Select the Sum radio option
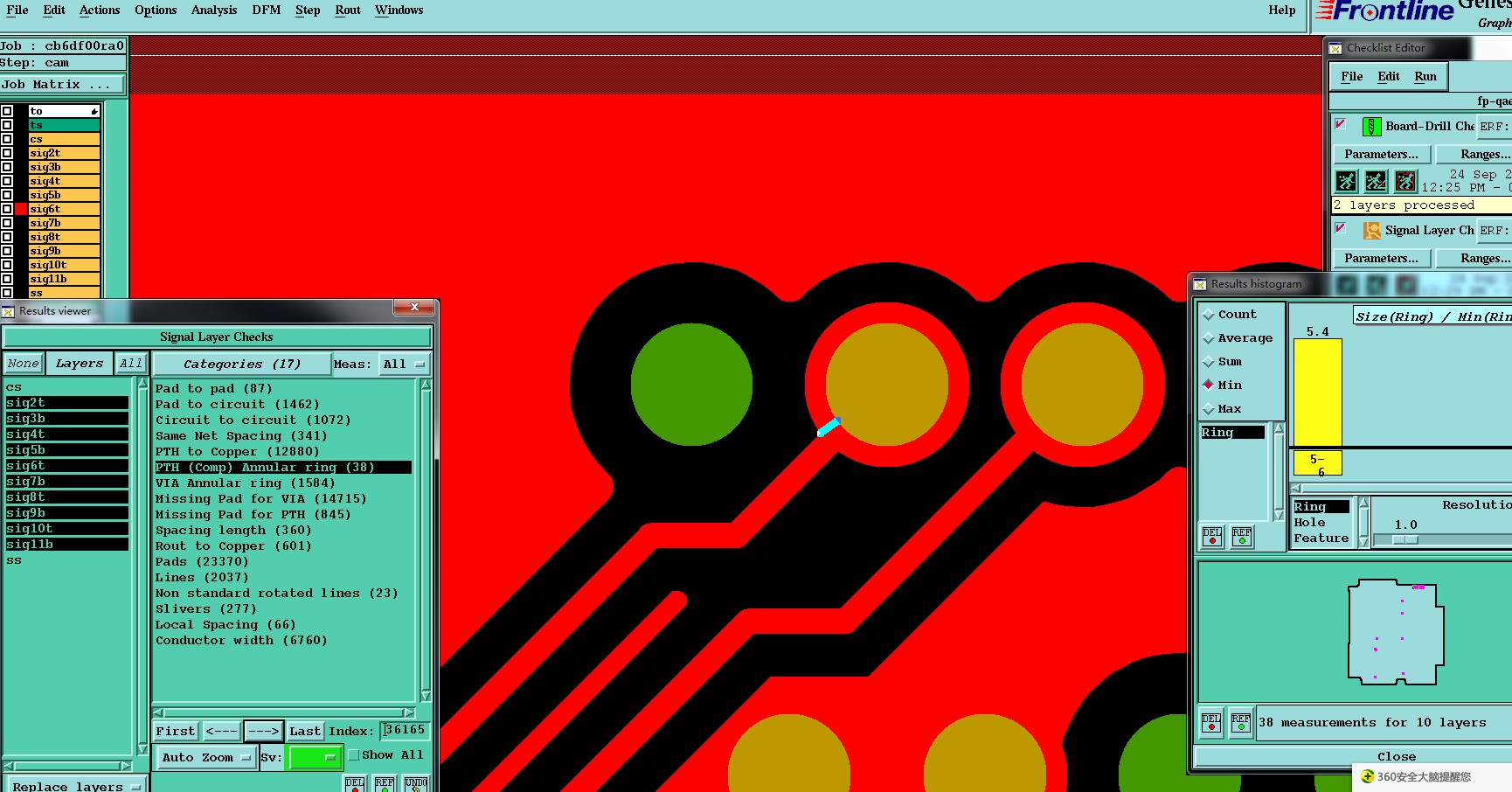 (1209, 362)
